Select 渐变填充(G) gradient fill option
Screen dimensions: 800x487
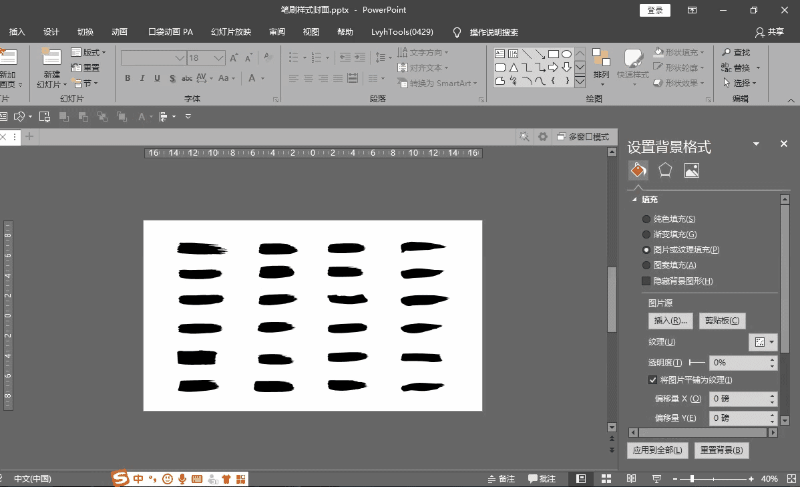669,234
